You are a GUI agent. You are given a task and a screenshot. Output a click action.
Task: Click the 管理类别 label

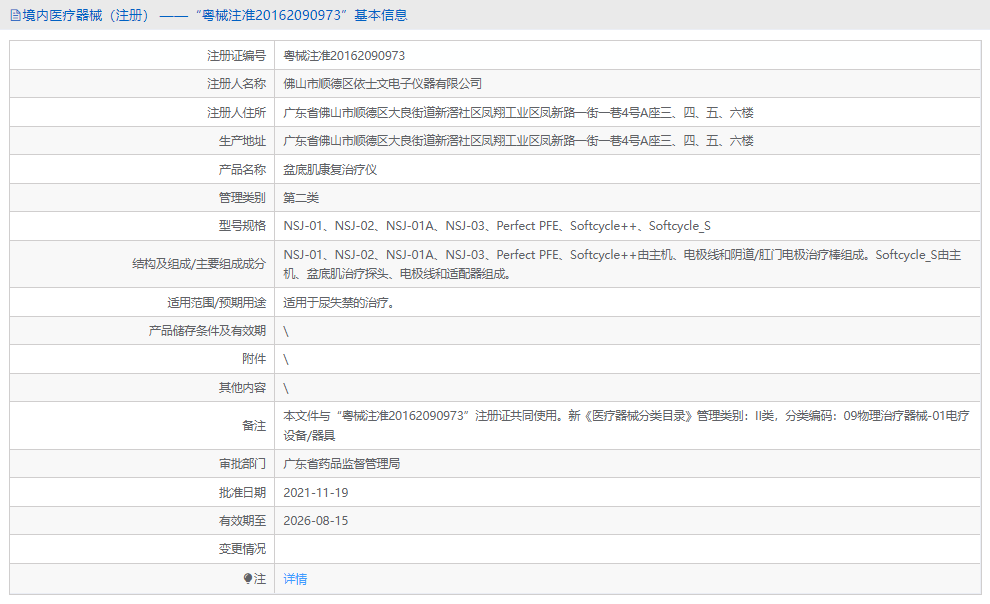tap(242, 198)
